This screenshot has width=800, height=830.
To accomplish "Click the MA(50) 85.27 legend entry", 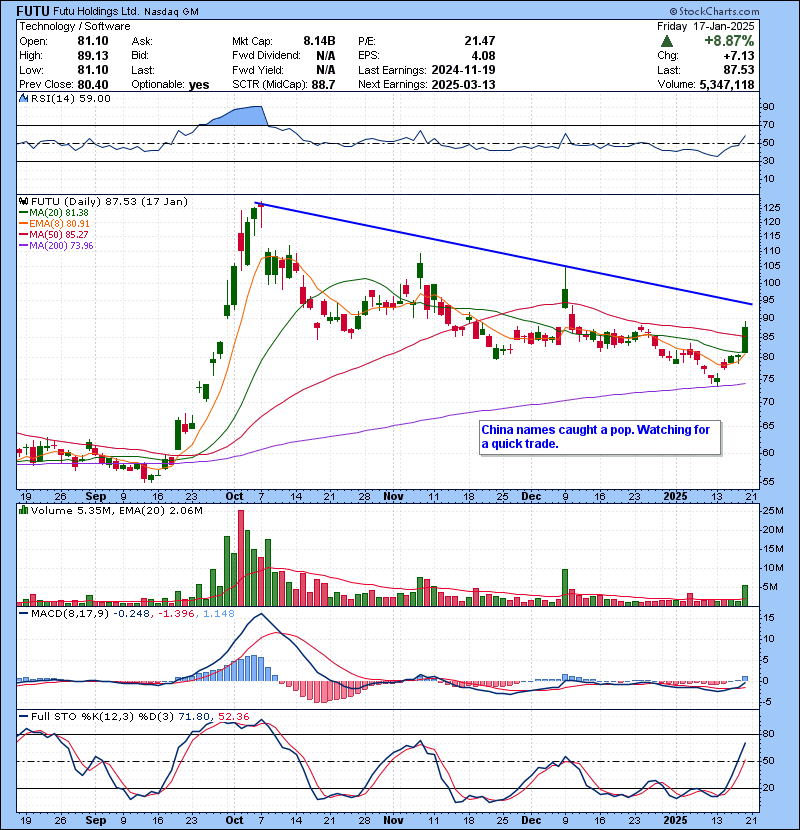I will tap(53, 234).
